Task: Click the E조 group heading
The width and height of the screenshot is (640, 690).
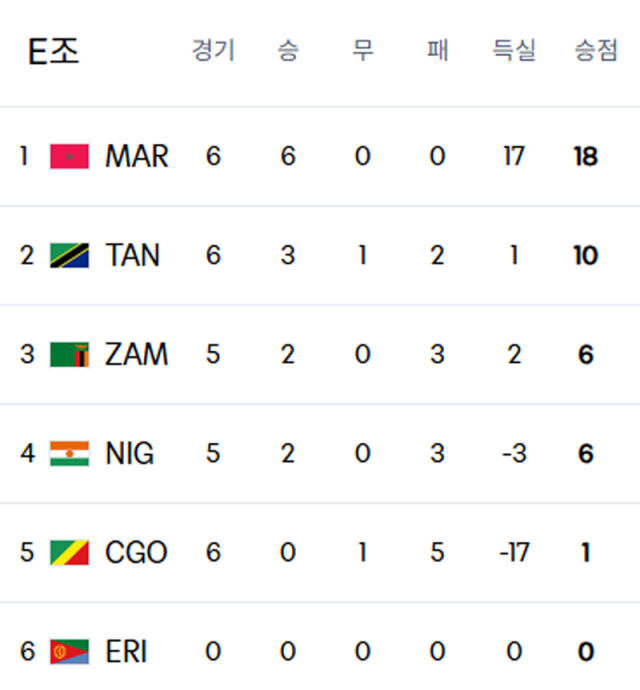Action: coord(54,51)
